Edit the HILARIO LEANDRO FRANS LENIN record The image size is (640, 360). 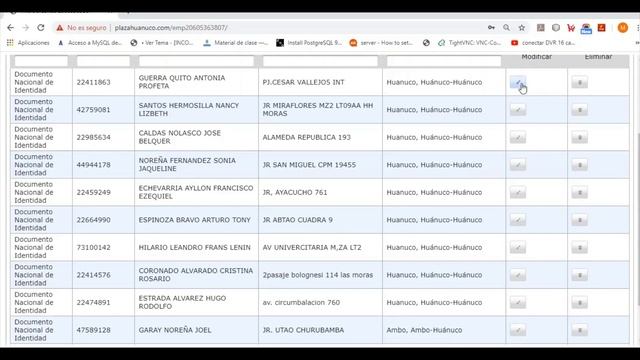(x=518, y=248)
